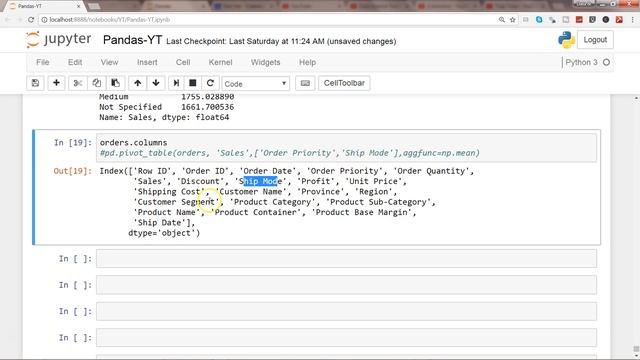Click 'Customer Segment' in output
Viewport: 640px width, 360px height.
[x=176, y=202]
